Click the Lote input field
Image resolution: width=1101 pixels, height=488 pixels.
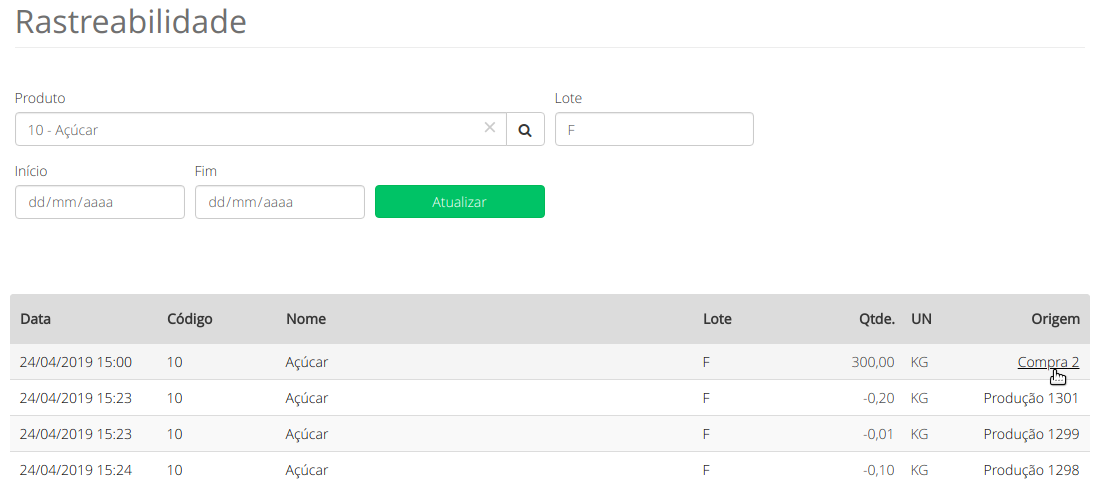[654, 130]
